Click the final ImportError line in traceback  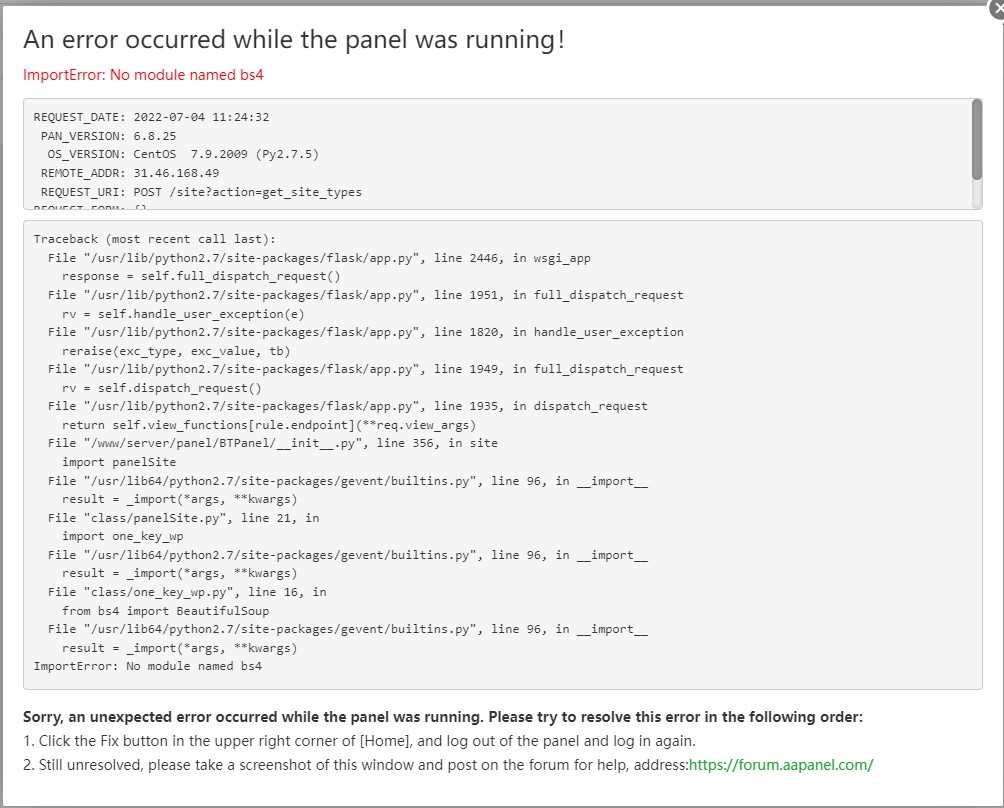point(147,666)
